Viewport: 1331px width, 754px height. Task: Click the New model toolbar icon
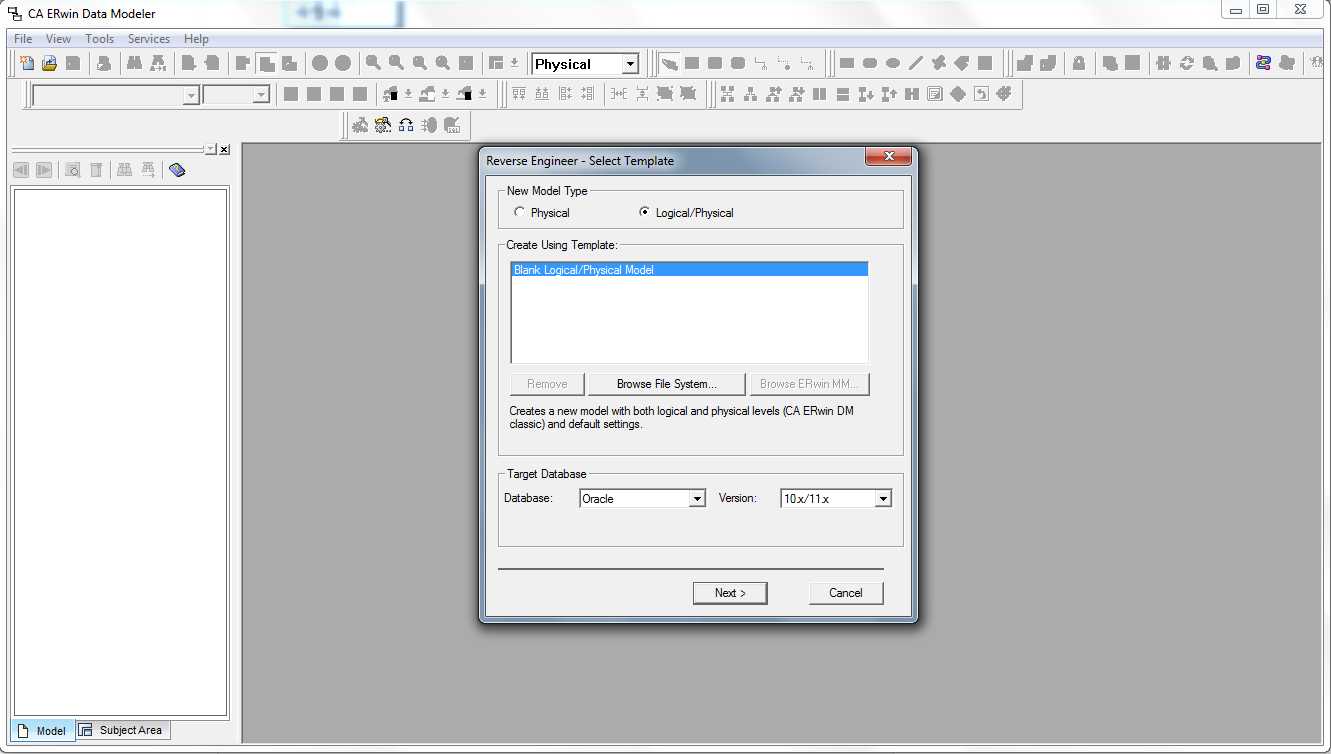tap(27, 63)
